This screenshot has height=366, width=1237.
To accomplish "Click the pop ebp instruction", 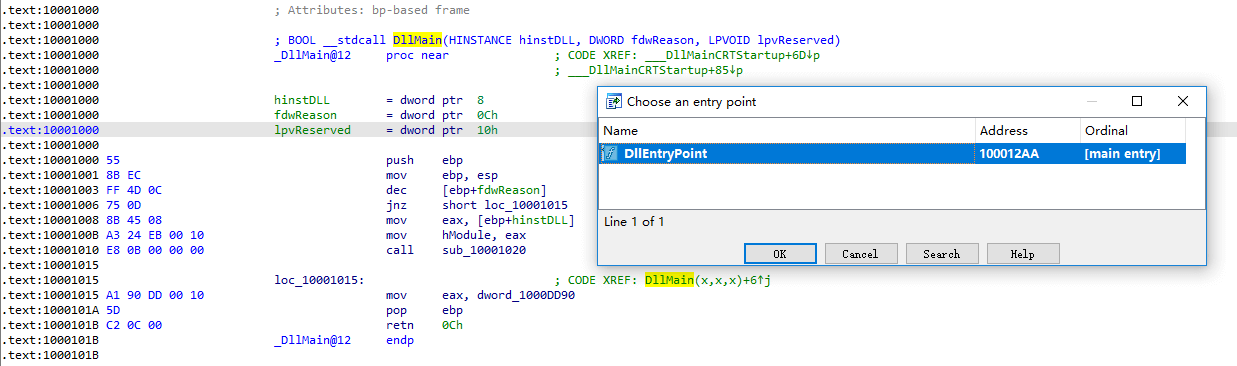I will (x=425, y=310).
